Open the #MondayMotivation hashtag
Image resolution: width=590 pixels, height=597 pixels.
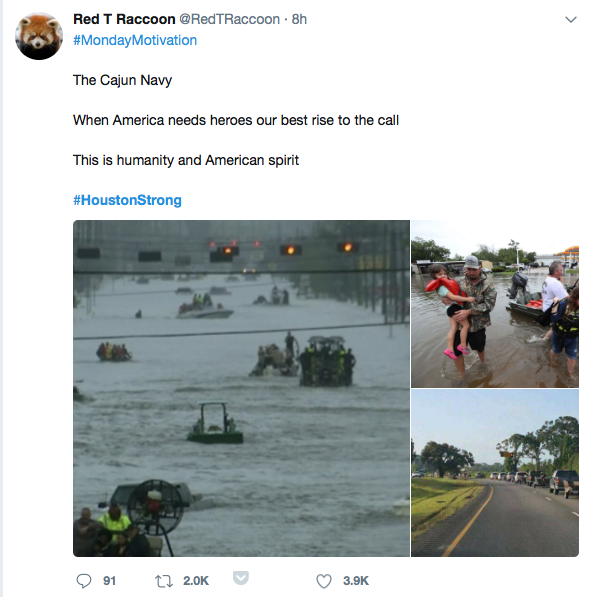click(x=135, y=40)
